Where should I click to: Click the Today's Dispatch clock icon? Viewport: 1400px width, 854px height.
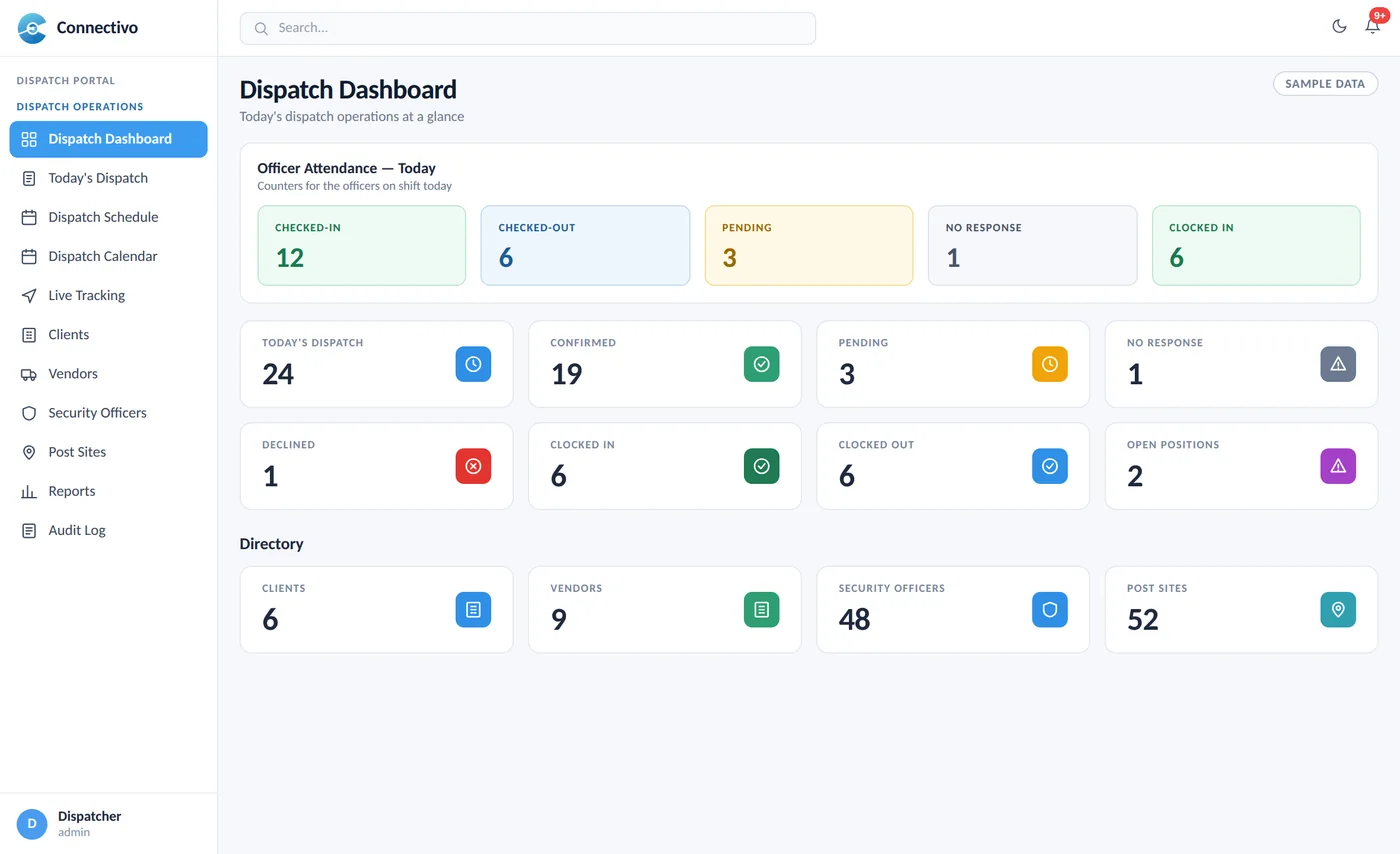coord(473,364)
